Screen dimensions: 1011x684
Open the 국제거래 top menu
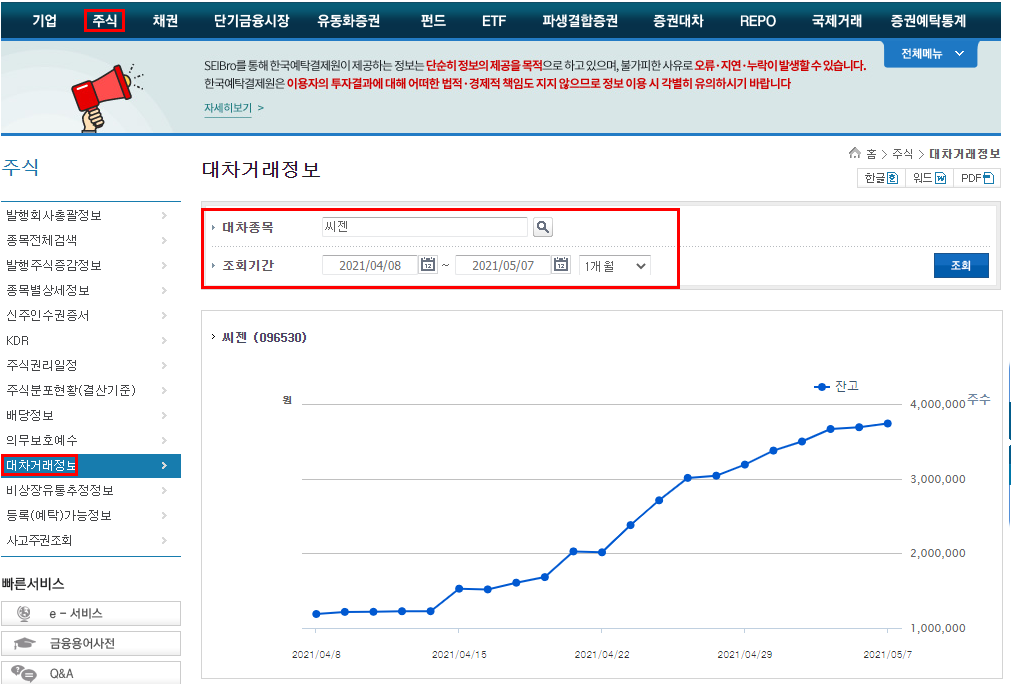click(x=836, y=21)
